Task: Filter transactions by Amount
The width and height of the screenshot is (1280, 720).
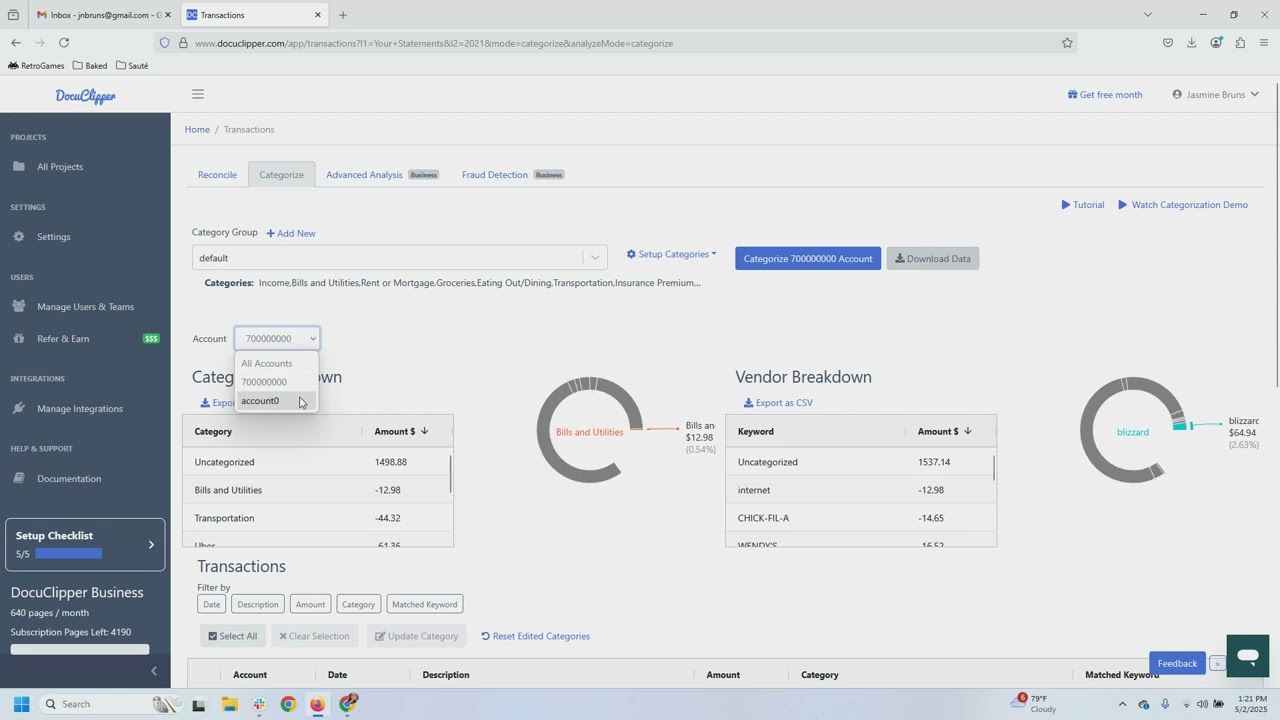Action: pos(310,604)
